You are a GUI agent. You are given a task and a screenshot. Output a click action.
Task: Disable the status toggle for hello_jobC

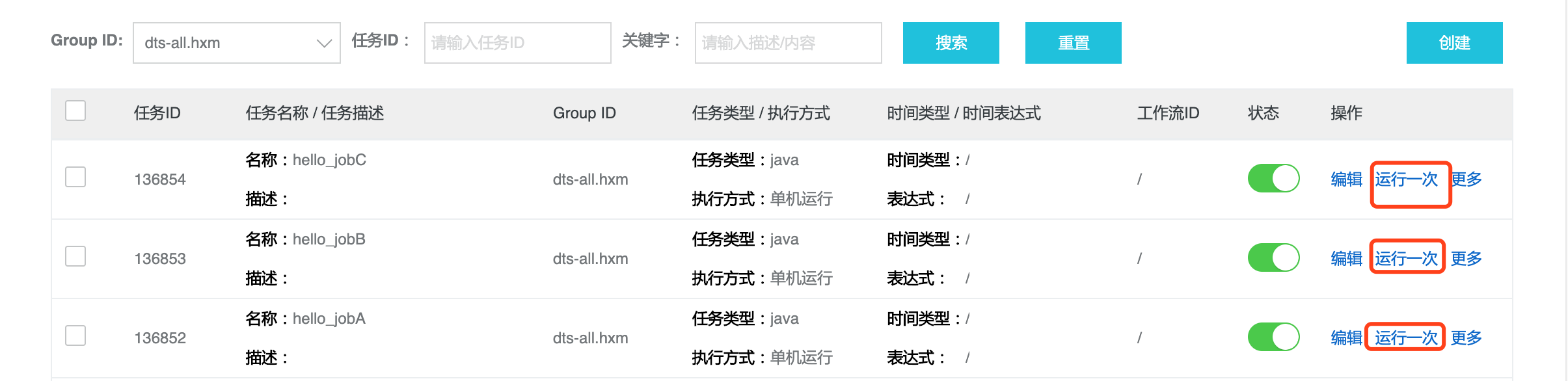pyautogui.click(x=1273, y=179)
